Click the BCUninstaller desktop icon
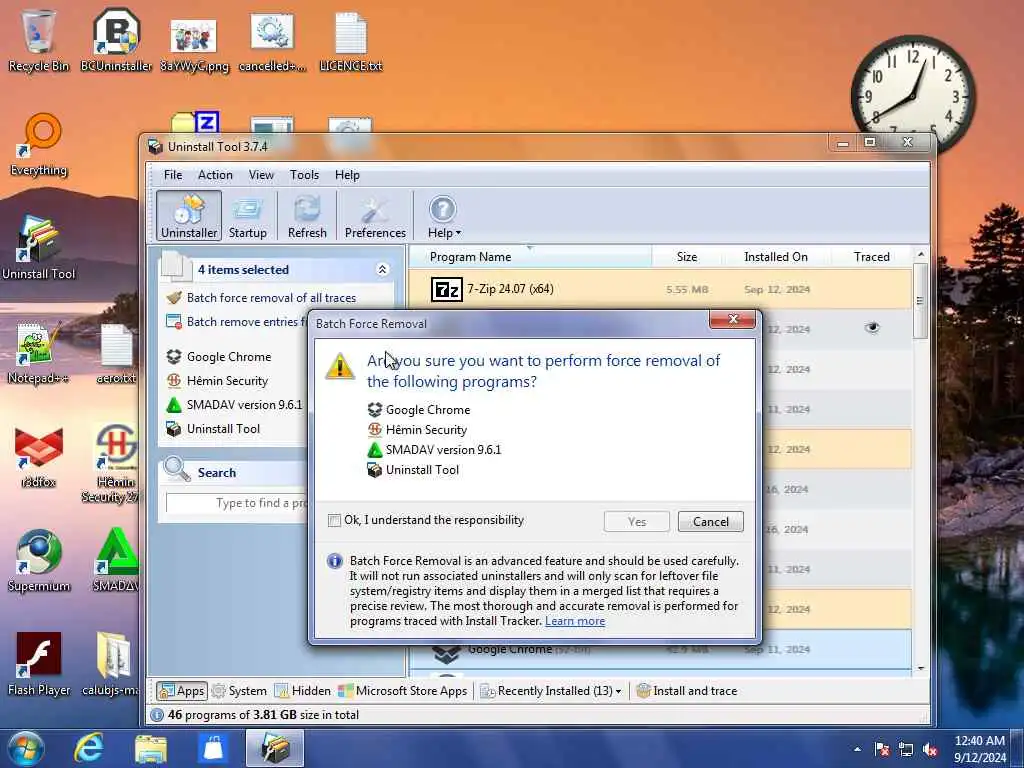Viewport: 1024px width, 768px height. click(116, 40)
